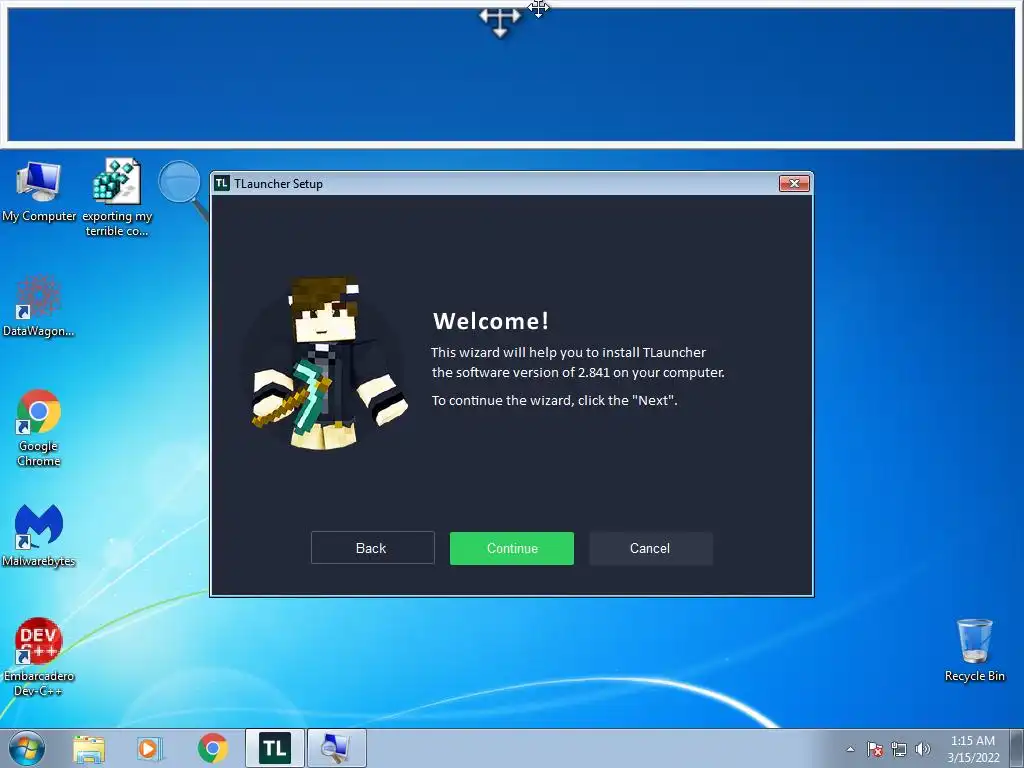Image resolution: width=1024 pixels, height=768 pixels.
Task: Open Windows Media Player from taskbar
Action: tap(150, 748)
